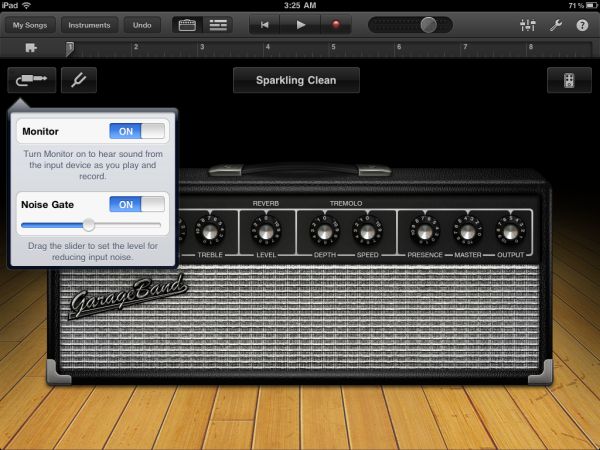The image size is (600, 450).
Task: Click the GarageBand logo on amp grille
Action: (129, 296)
